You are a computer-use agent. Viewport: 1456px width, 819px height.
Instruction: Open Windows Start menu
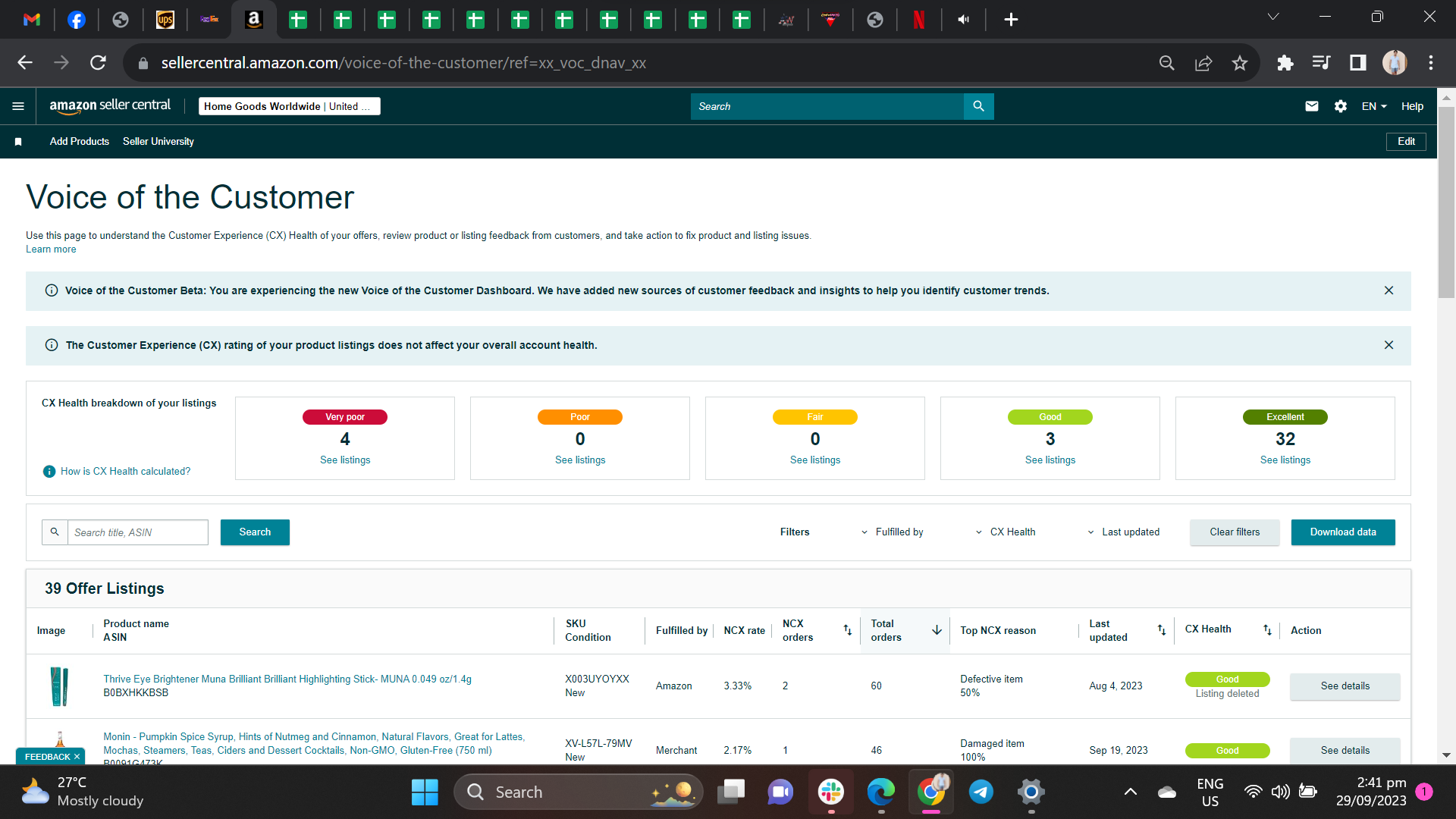(x=425, y=792)
